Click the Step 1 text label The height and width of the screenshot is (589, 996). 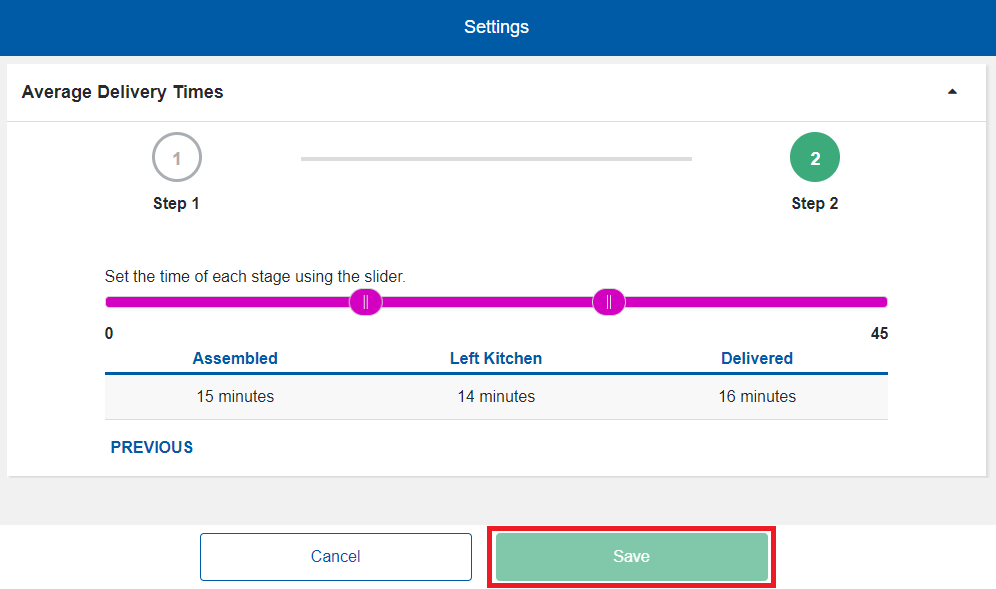[x=176, y=203]
